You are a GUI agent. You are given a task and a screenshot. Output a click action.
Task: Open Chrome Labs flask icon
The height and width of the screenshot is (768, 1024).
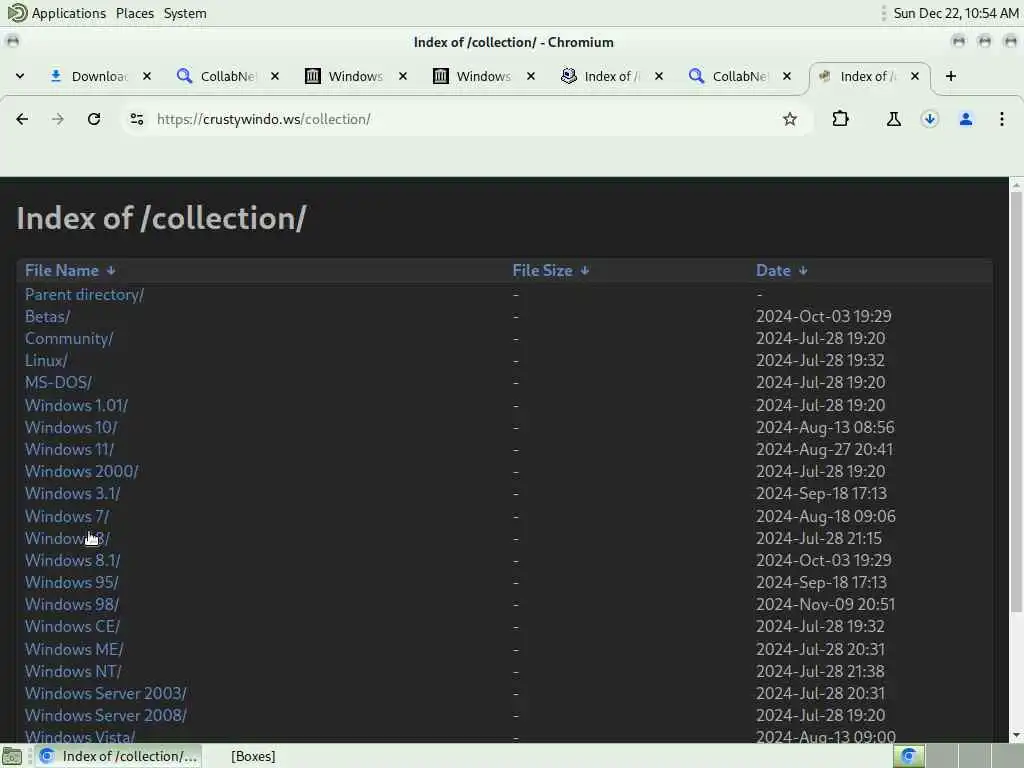click(893, 119)
